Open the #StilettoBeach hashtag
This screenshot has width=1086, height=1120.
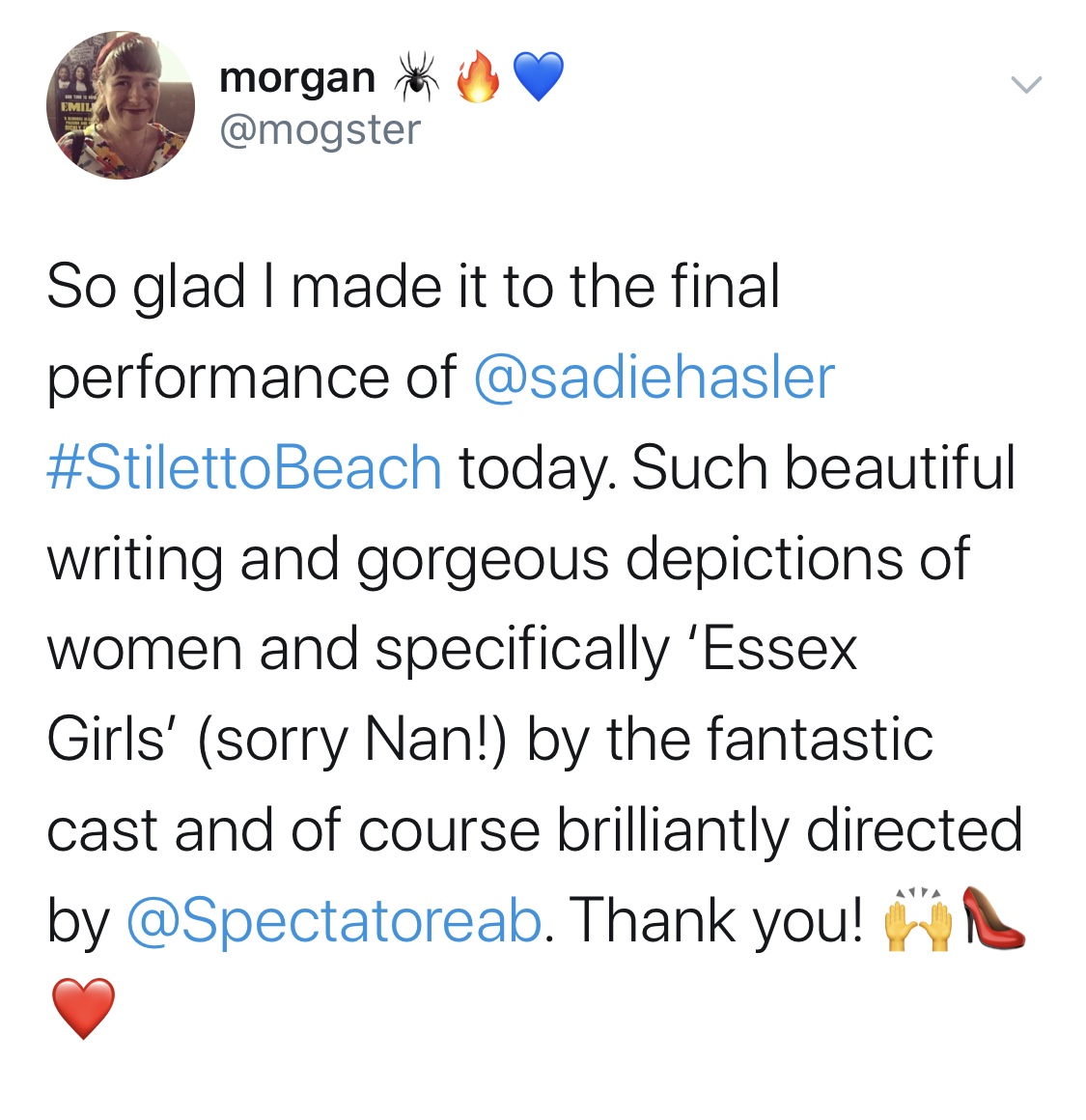[244, 467]
